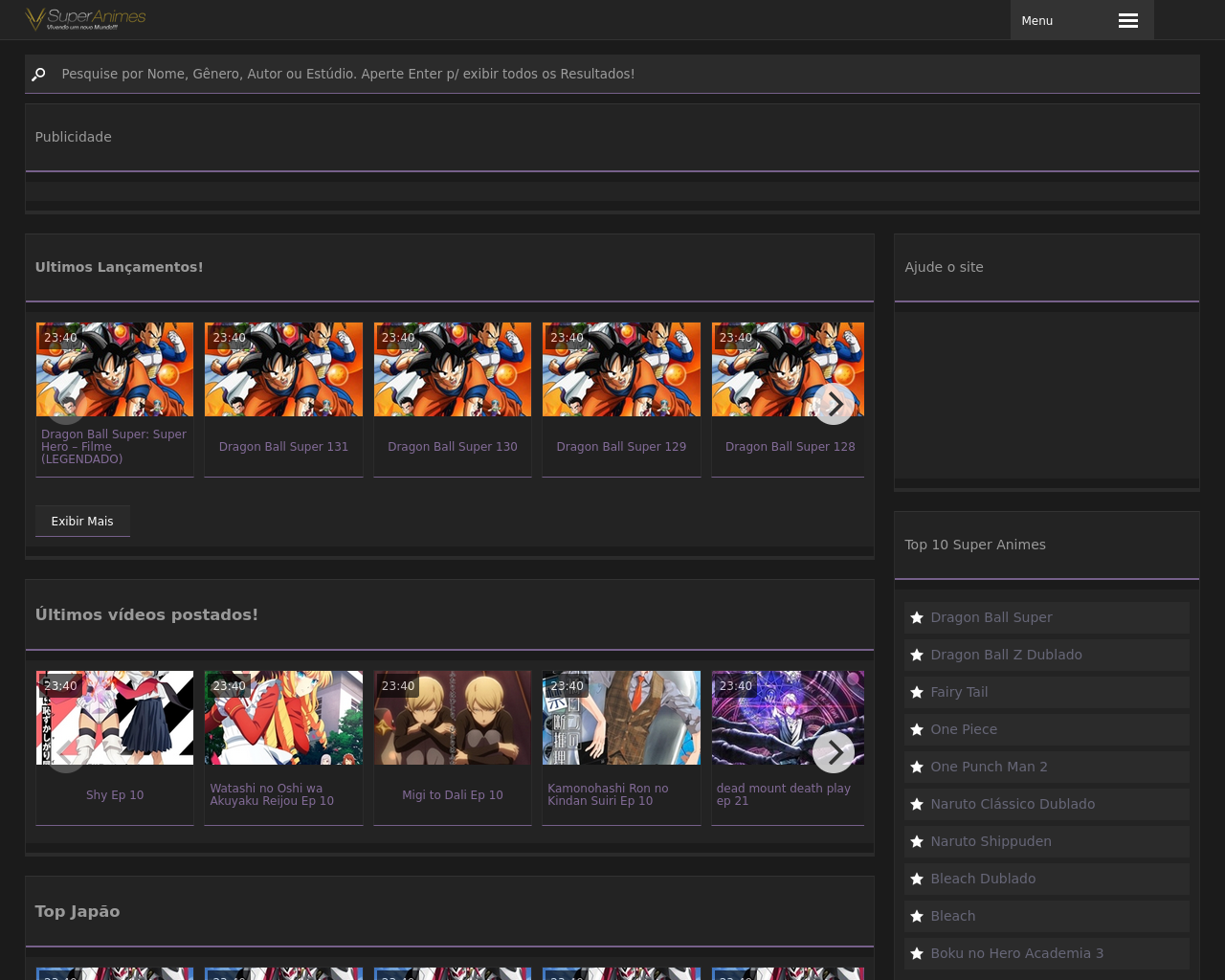Click Dragon Ball Super Hero Filme thumbnail

click(115, 369)
